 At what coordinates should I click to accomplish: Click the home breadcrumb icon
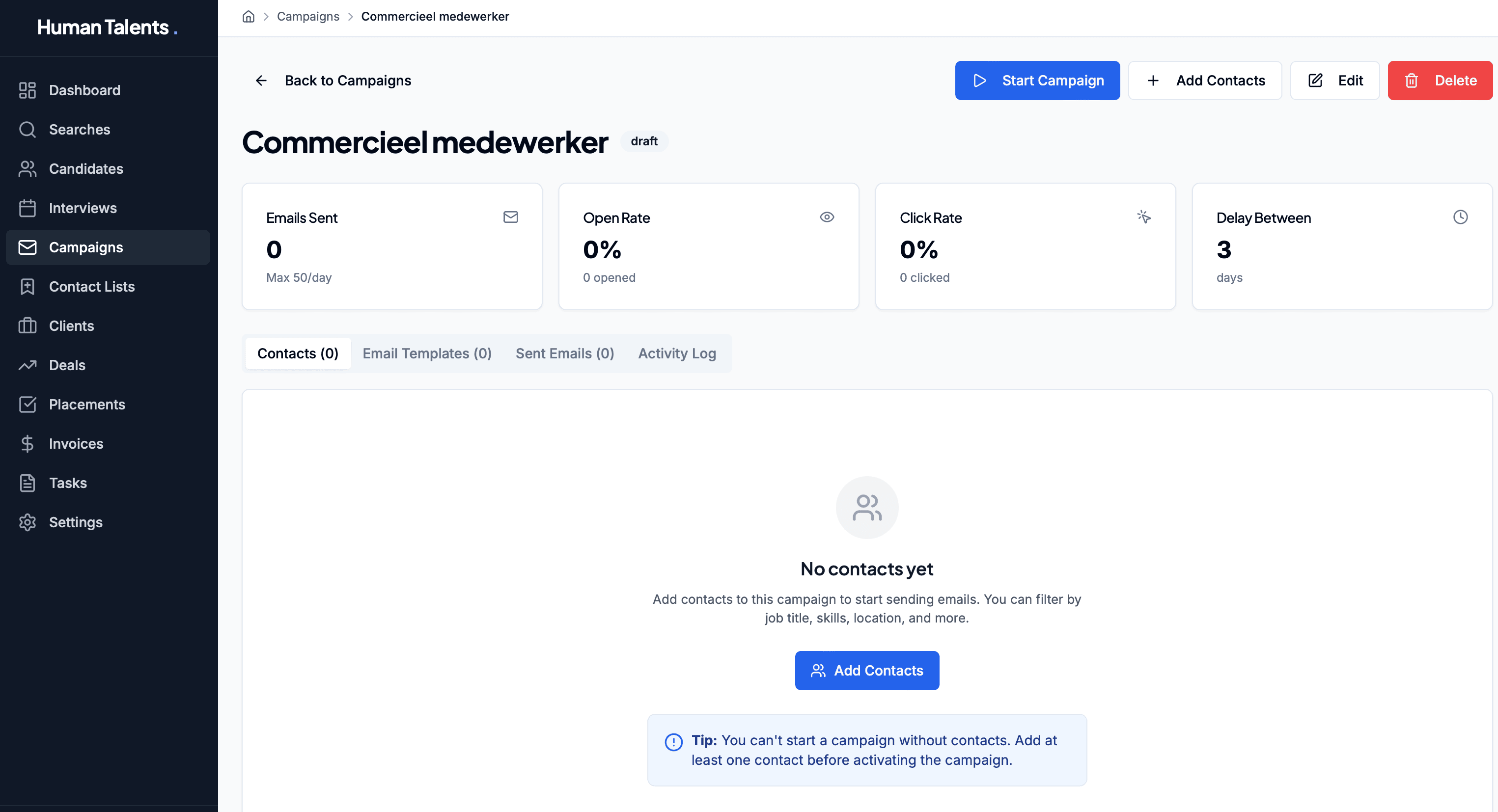(x=249, y=16)
